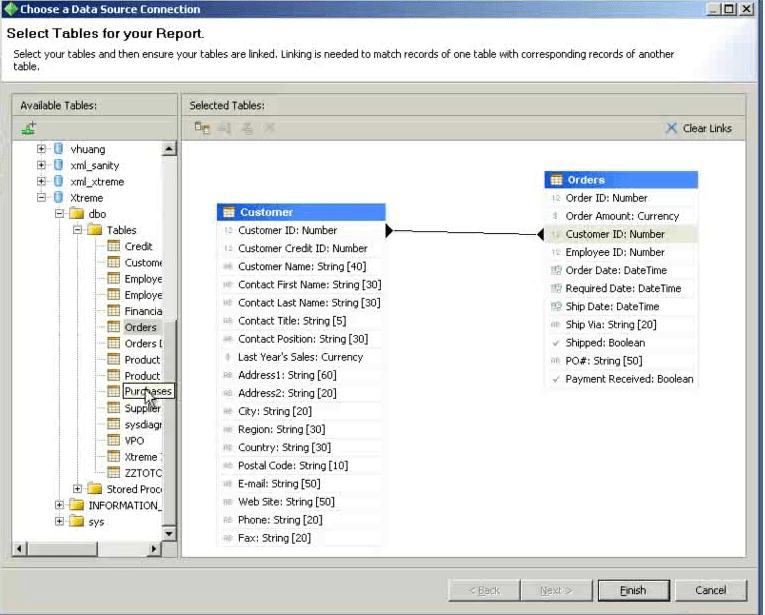
Task: Click the dbo folder icon
Action: [77, 214]
